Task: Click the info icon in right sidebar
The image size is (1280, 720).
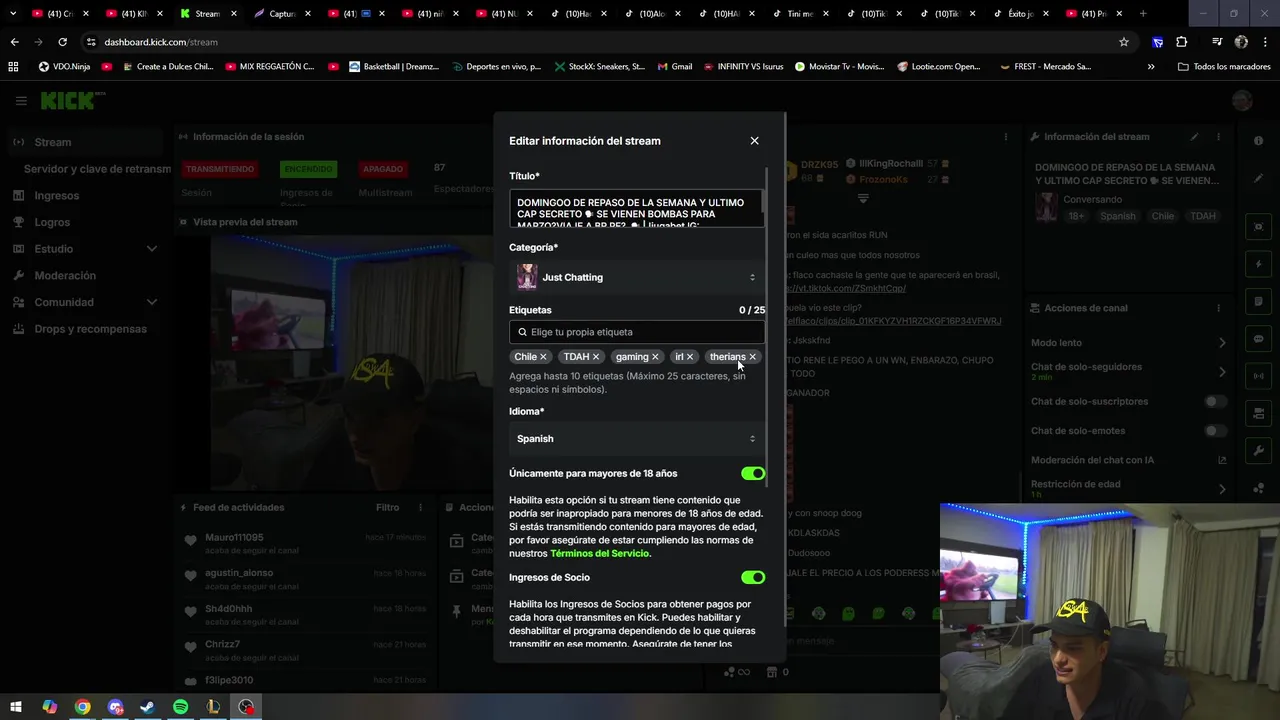Action: coord(1258,141)
